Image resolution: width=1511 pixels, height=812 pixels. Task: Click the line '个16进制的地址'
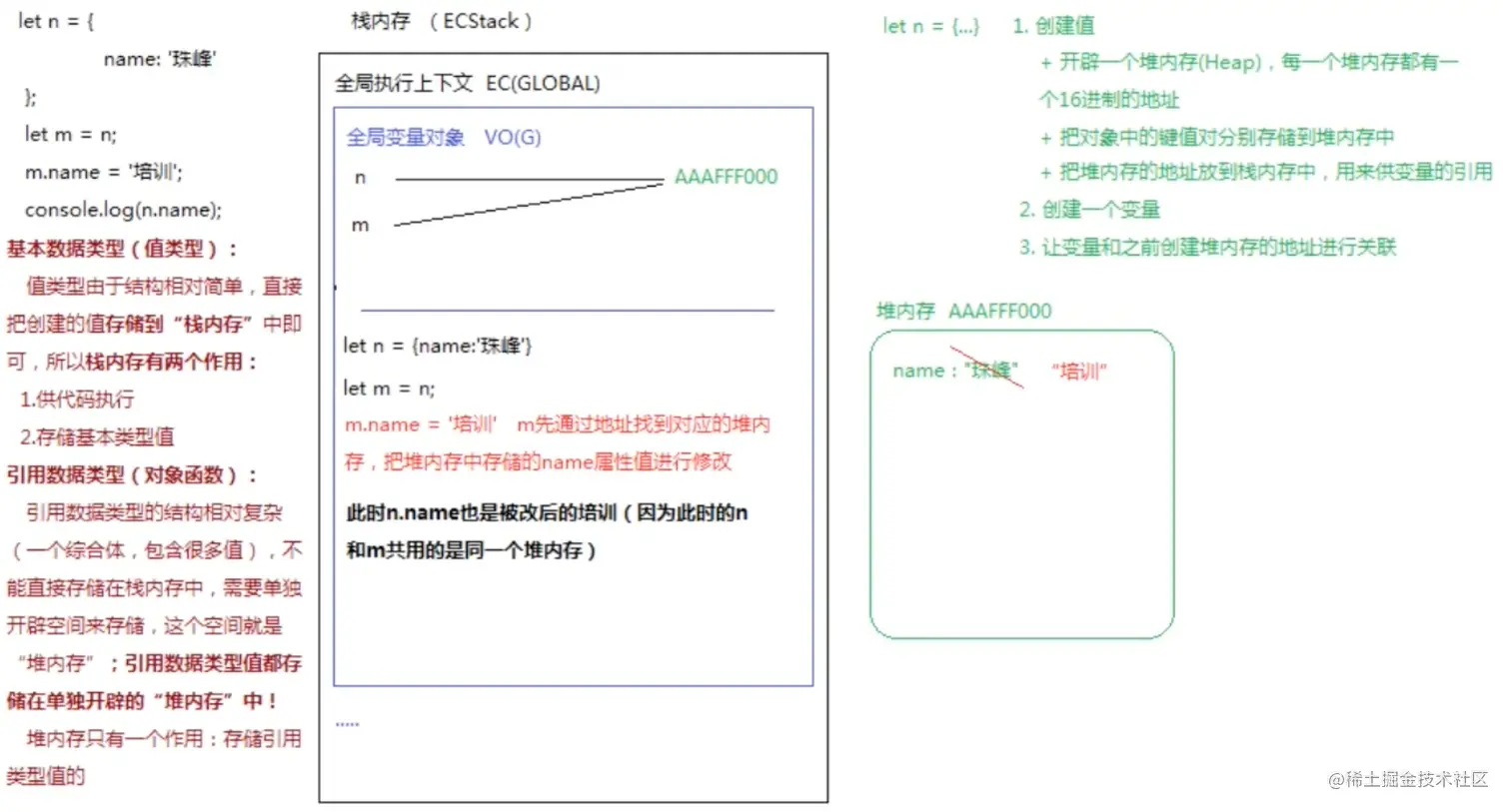click(1108, 99)
